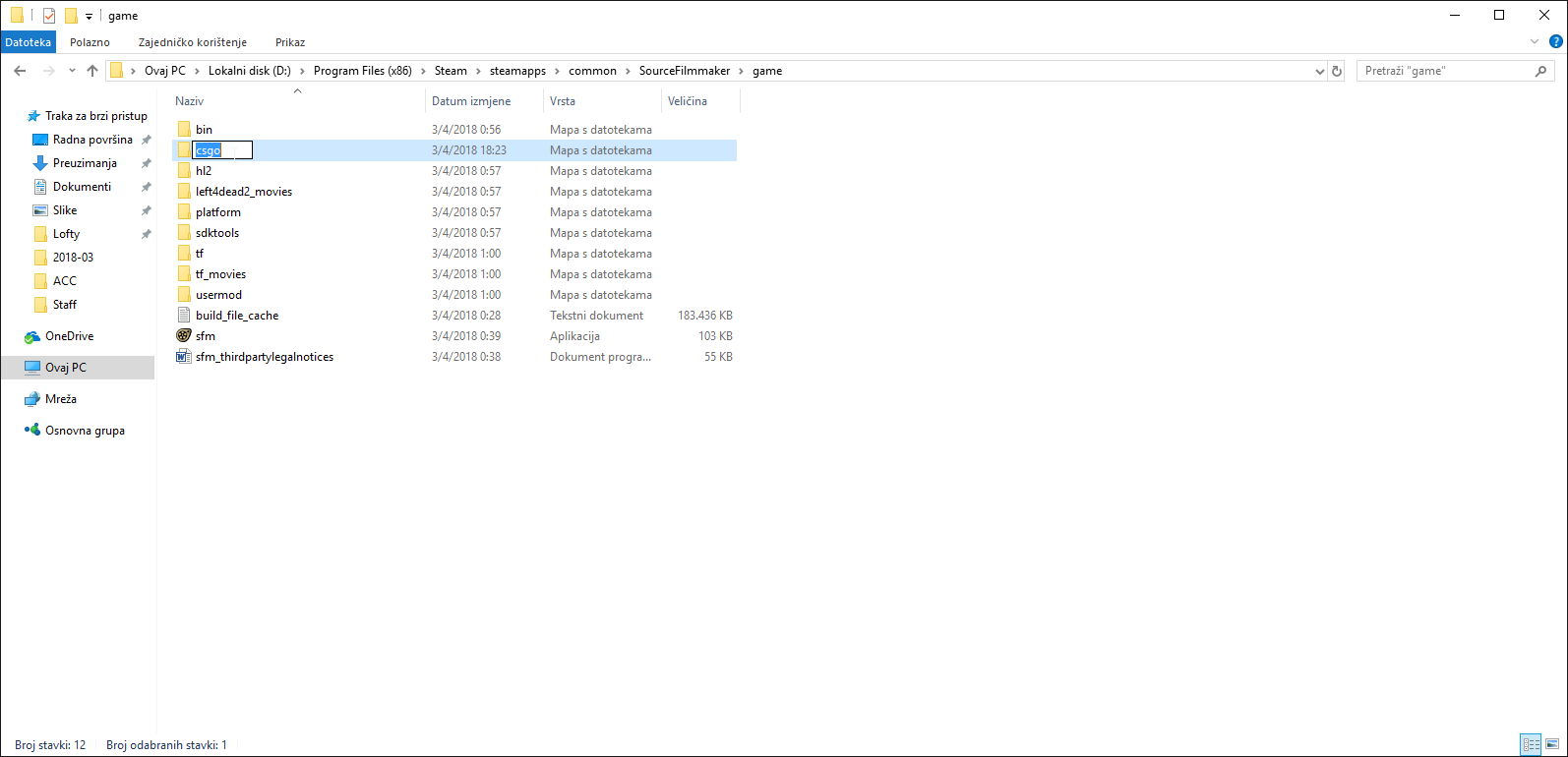Open the Prikaz ribbon tab
The image size is (1568, 757).
(x=290, y=42)
